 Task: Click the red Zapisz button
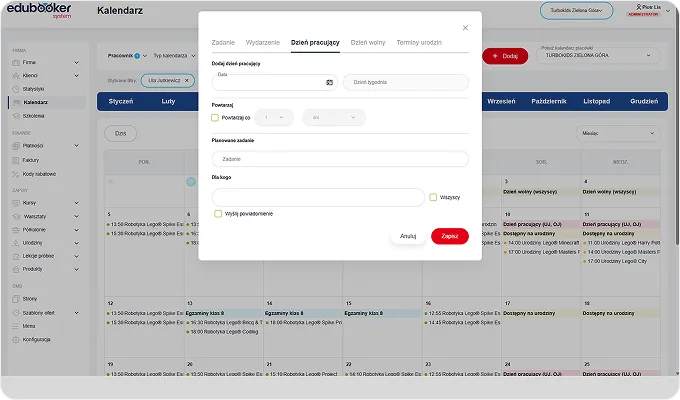[x=449, y=236]
